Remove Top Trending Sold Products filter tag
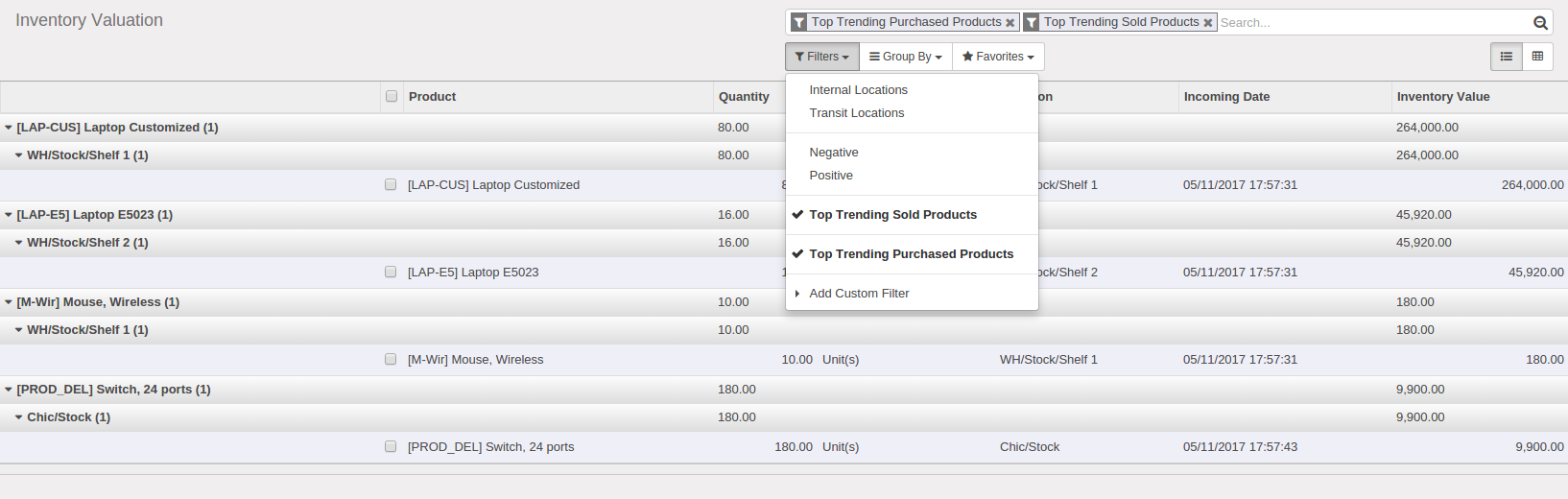Image resolution: width=1568 pixels, height=499 pixels. [1207, 23]
